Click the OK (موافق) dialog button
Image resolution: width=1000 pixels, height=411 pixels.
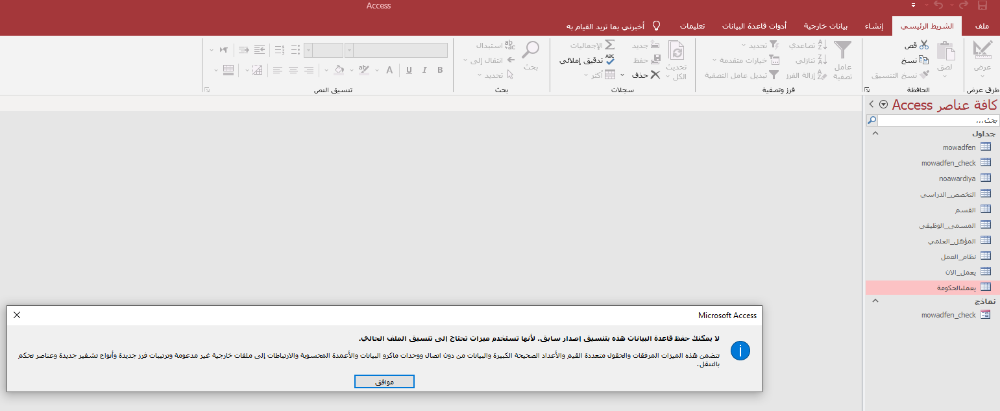point(385,381)
